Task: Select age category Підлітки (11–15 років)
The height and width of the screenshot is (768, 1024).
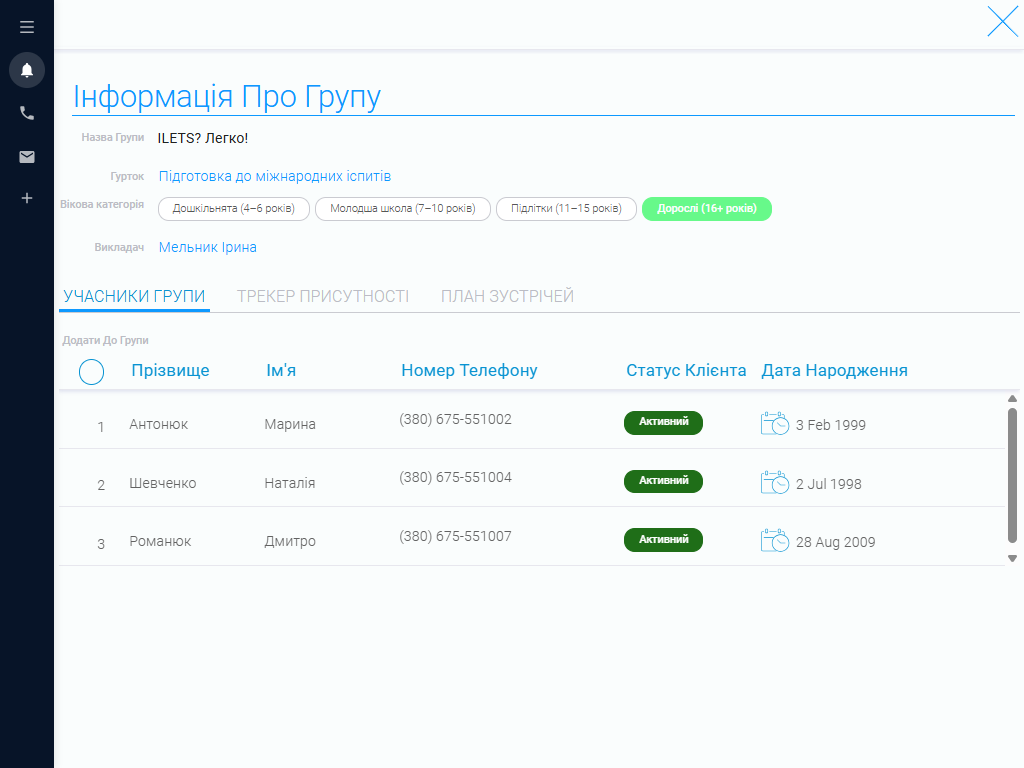Action: tap(566, 209)
